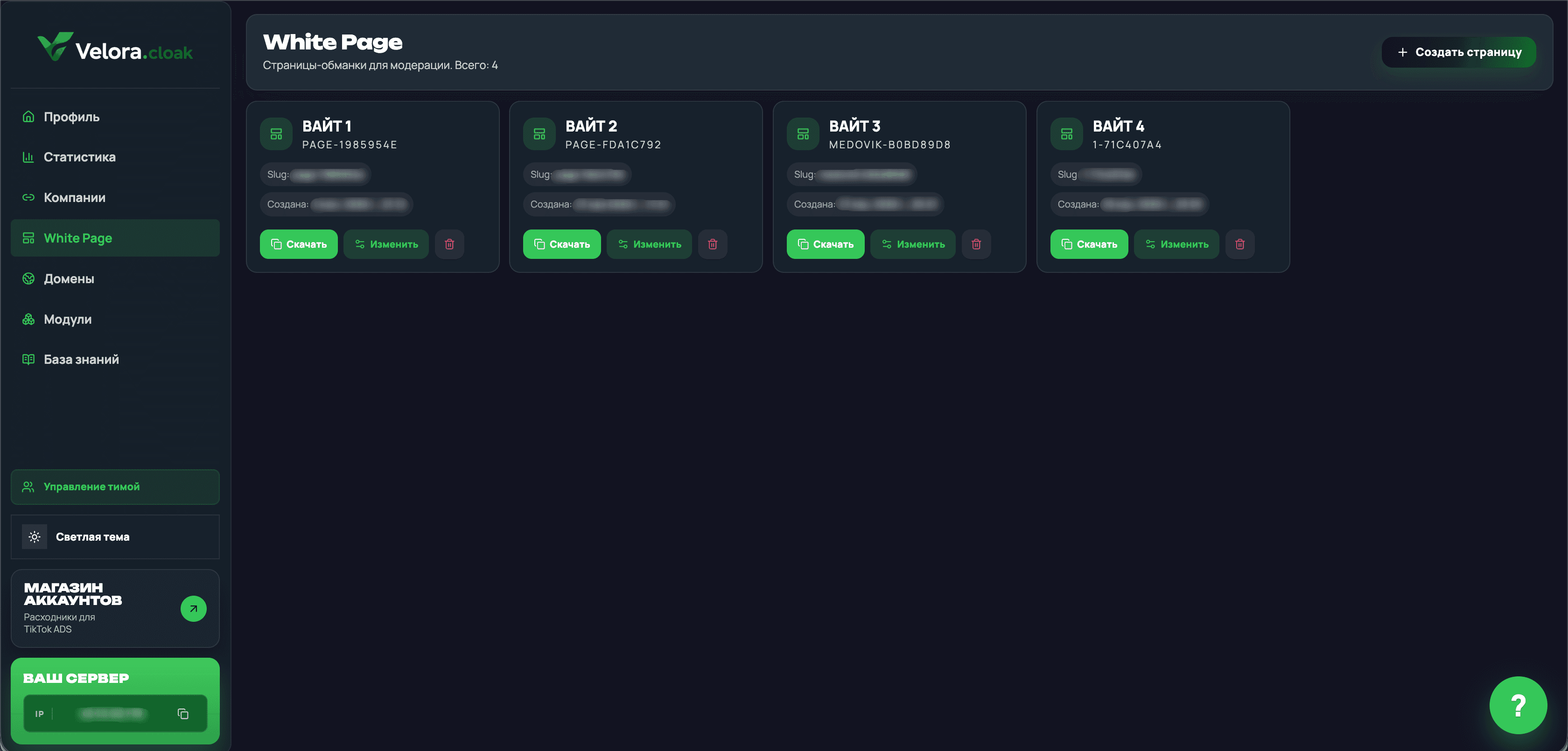This screenshot has height=751, width=1568.
Task: Click arrow icon in Магазин аккаунтов card
Action: tap(194, 608)
